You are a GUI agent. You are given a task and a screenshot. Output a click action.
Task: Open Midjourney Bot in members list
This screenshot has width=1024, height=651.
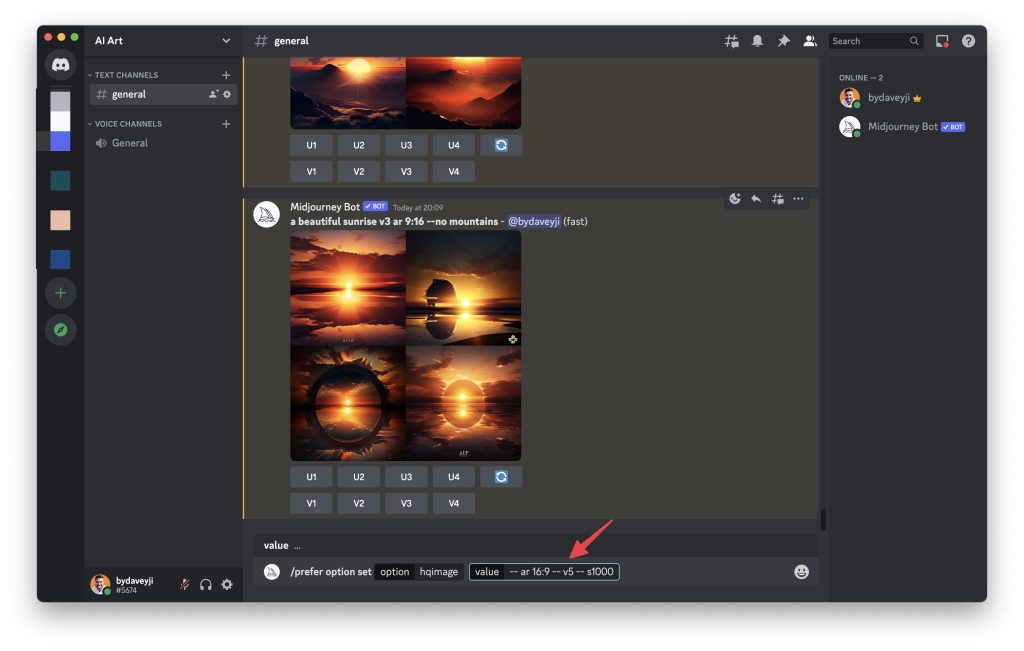coord(904,127)
